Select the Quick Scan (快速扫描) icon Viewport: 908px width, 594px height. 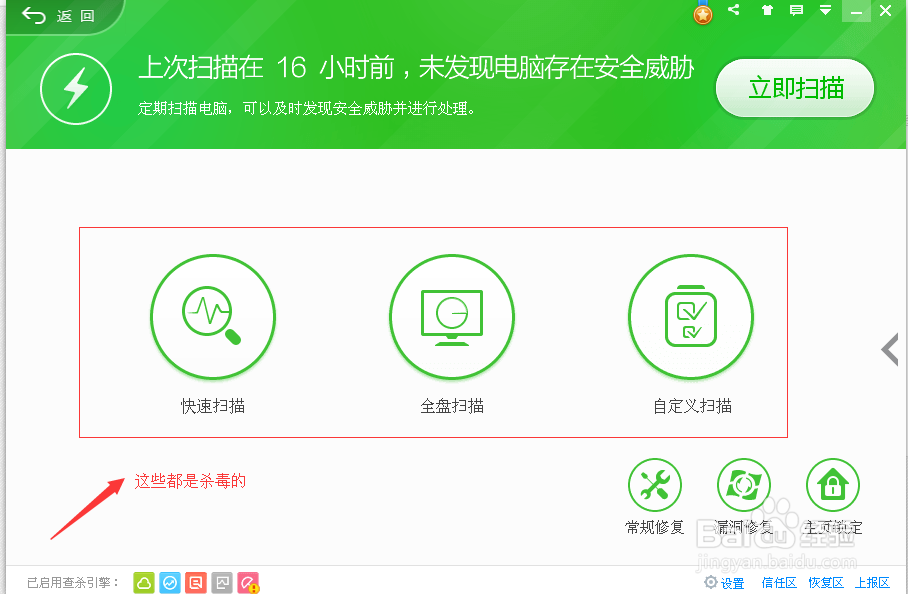pos(213,317)
